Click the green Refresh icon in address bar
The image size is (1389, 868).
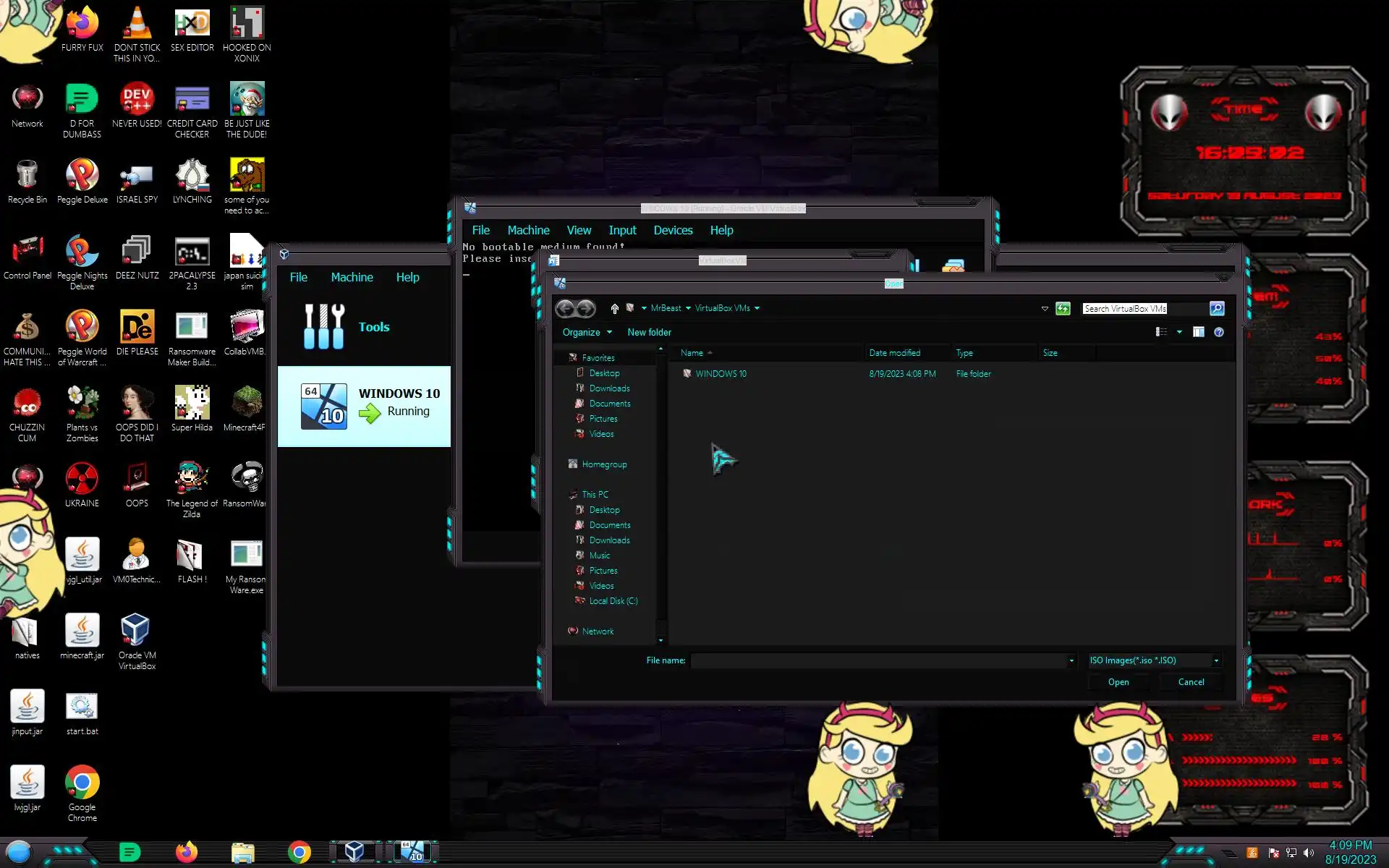point(1063,309)
